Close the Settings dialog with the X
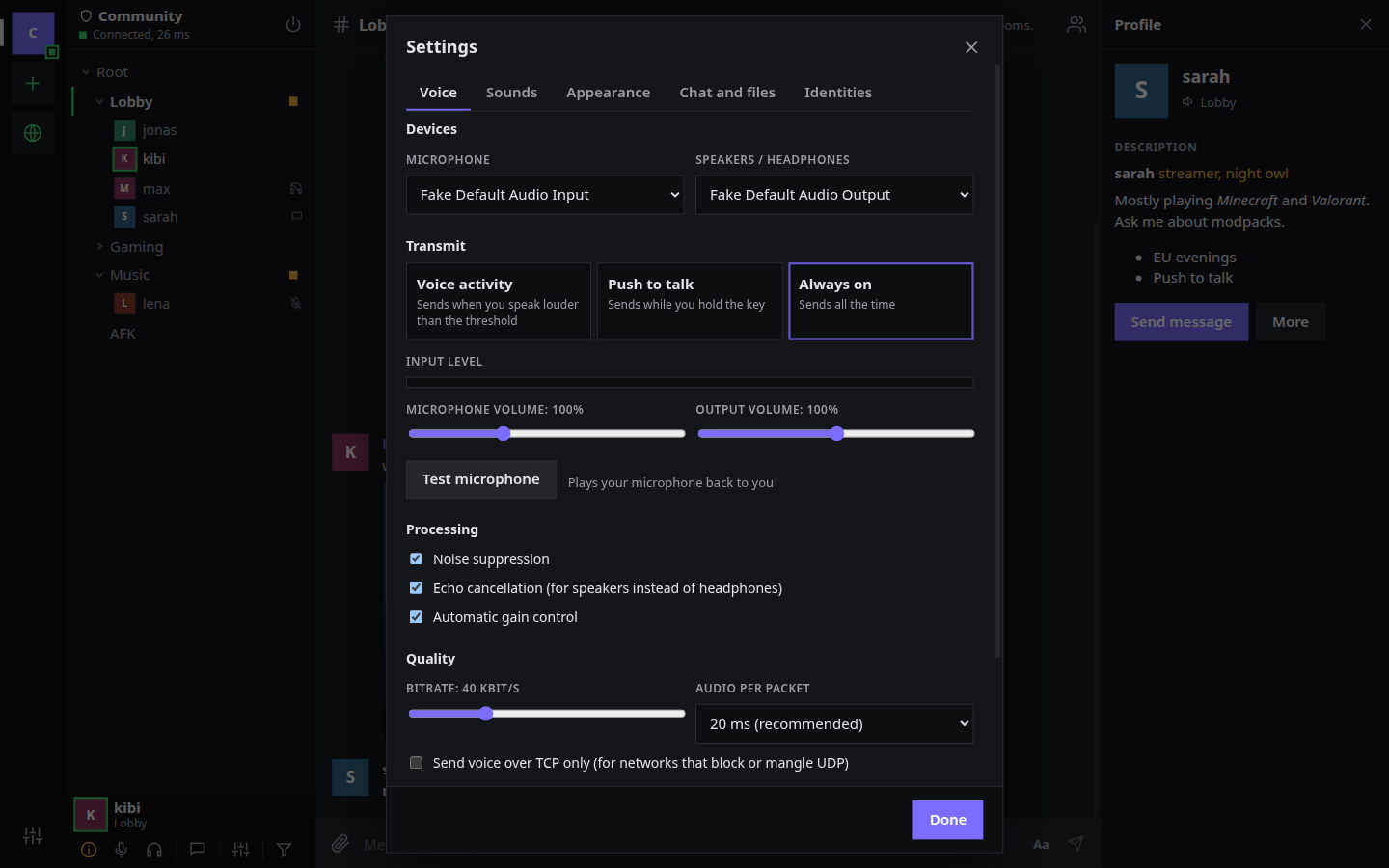The width and height of the screenshot is (1389, 868). [x=971, y=47]
